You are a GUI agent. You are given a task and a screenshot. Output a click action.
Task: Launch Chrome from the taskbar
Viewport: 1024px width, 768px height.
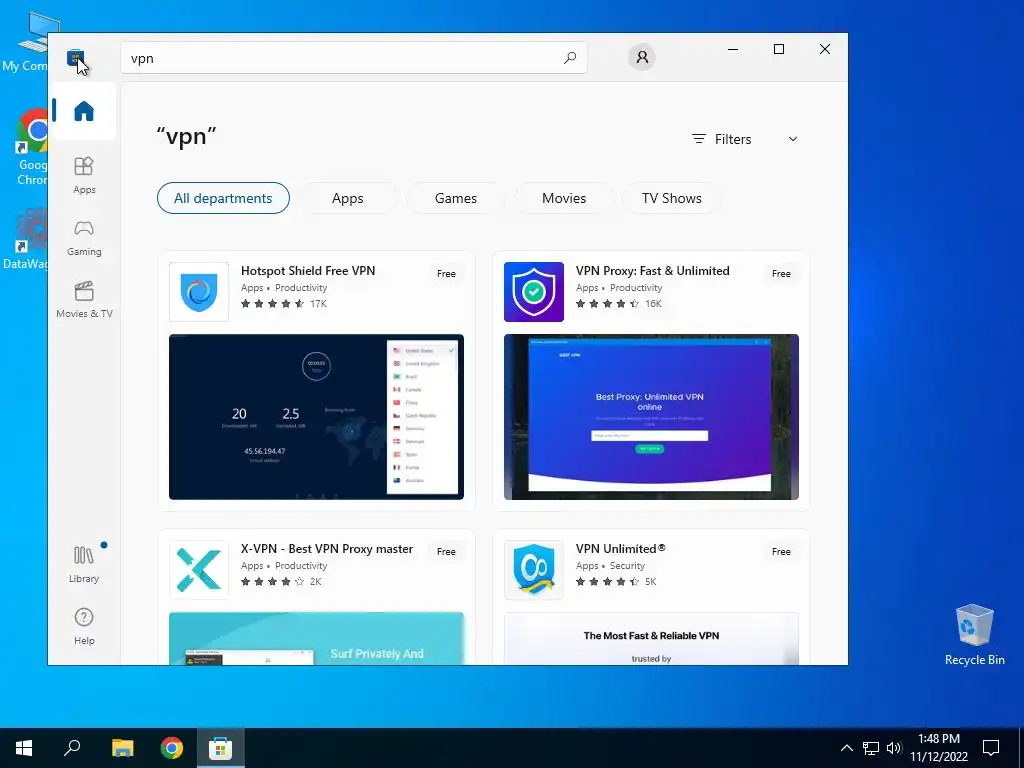pos(172,748)
